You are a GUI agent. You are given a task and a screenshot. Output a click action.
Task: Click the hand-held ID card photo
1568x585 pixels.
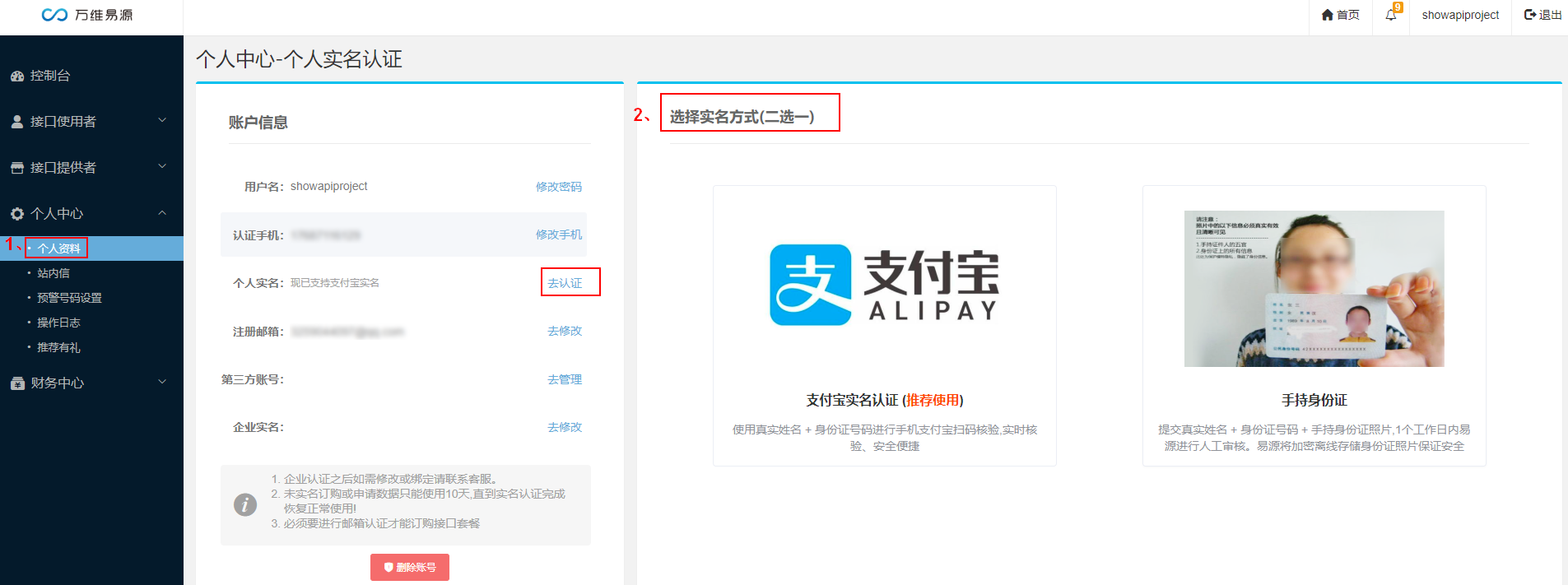point(1314,289)
